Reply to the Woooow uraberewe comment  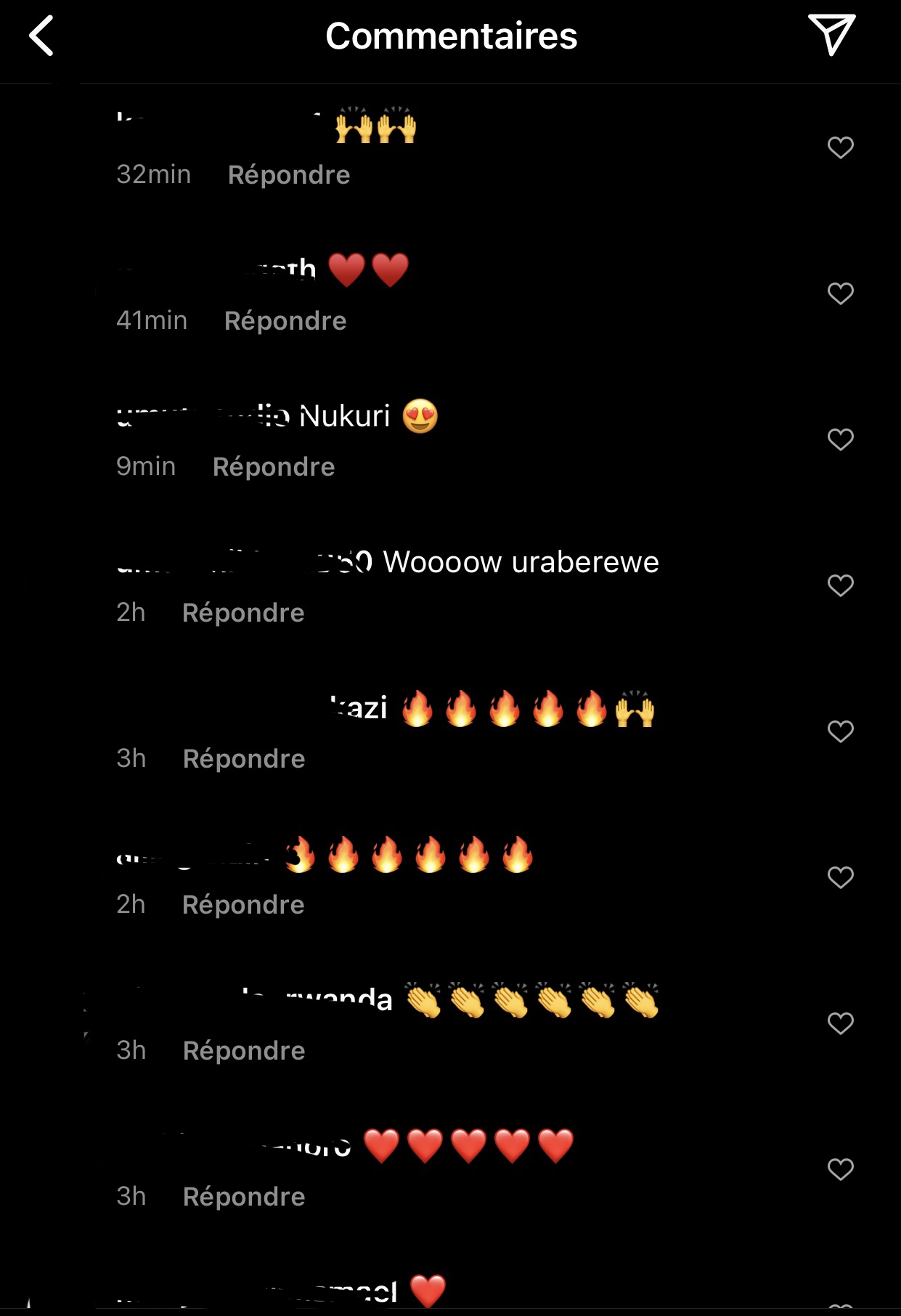[243, 613]
